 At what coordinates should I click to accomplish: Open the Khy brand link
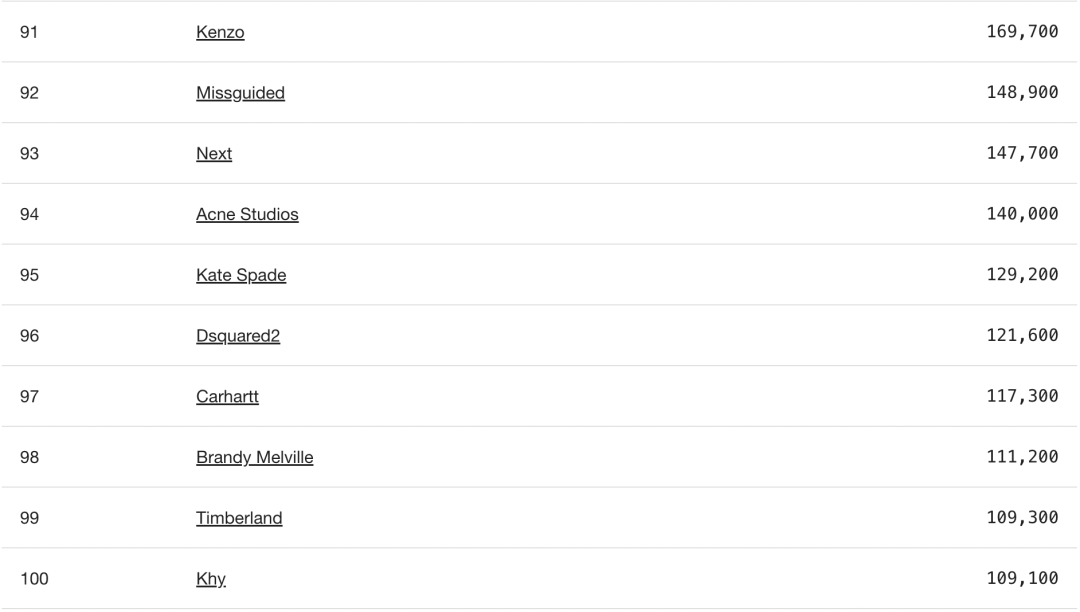(211, 579)
